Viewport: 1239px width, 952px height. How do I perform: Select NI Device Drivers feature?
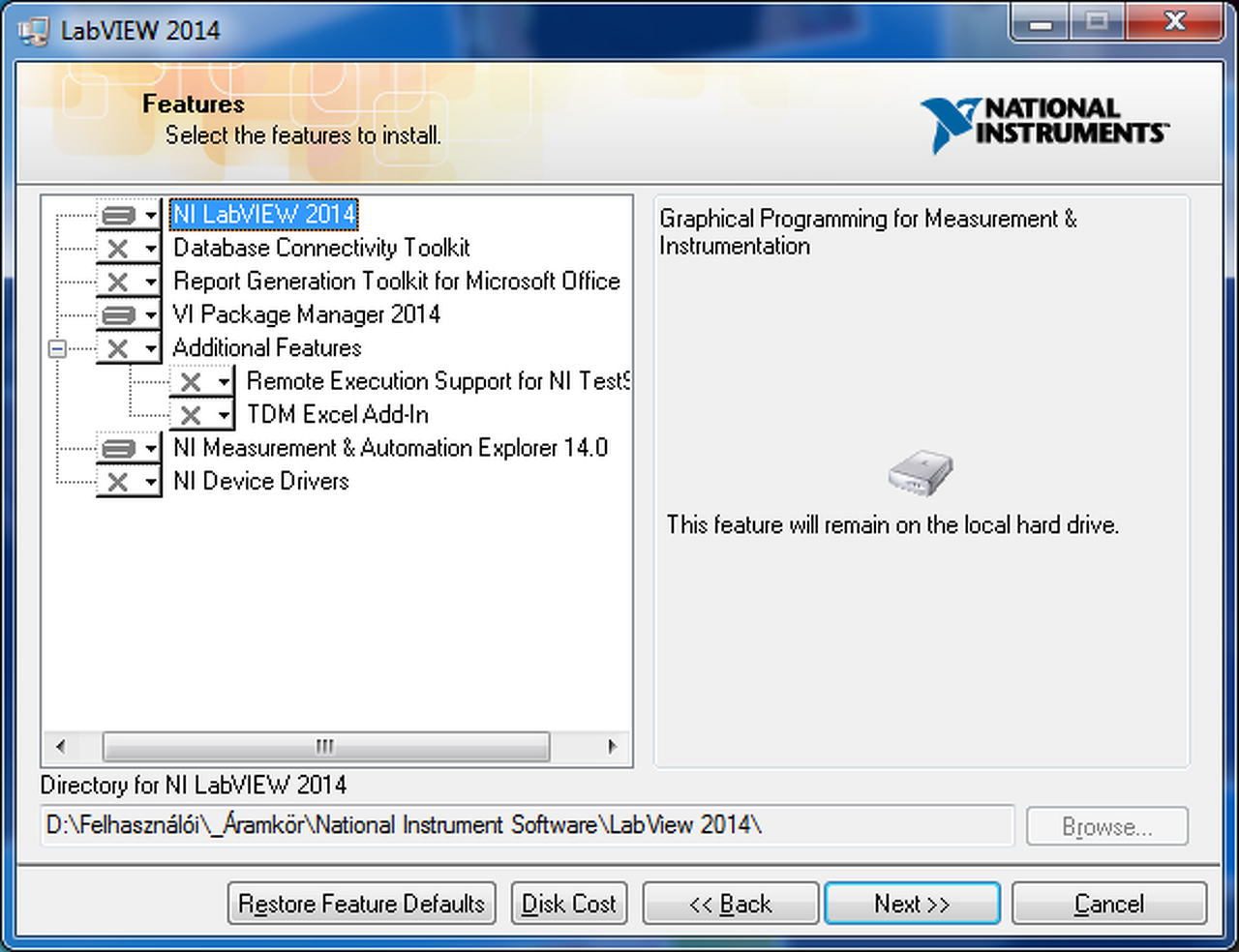[261, 481]
